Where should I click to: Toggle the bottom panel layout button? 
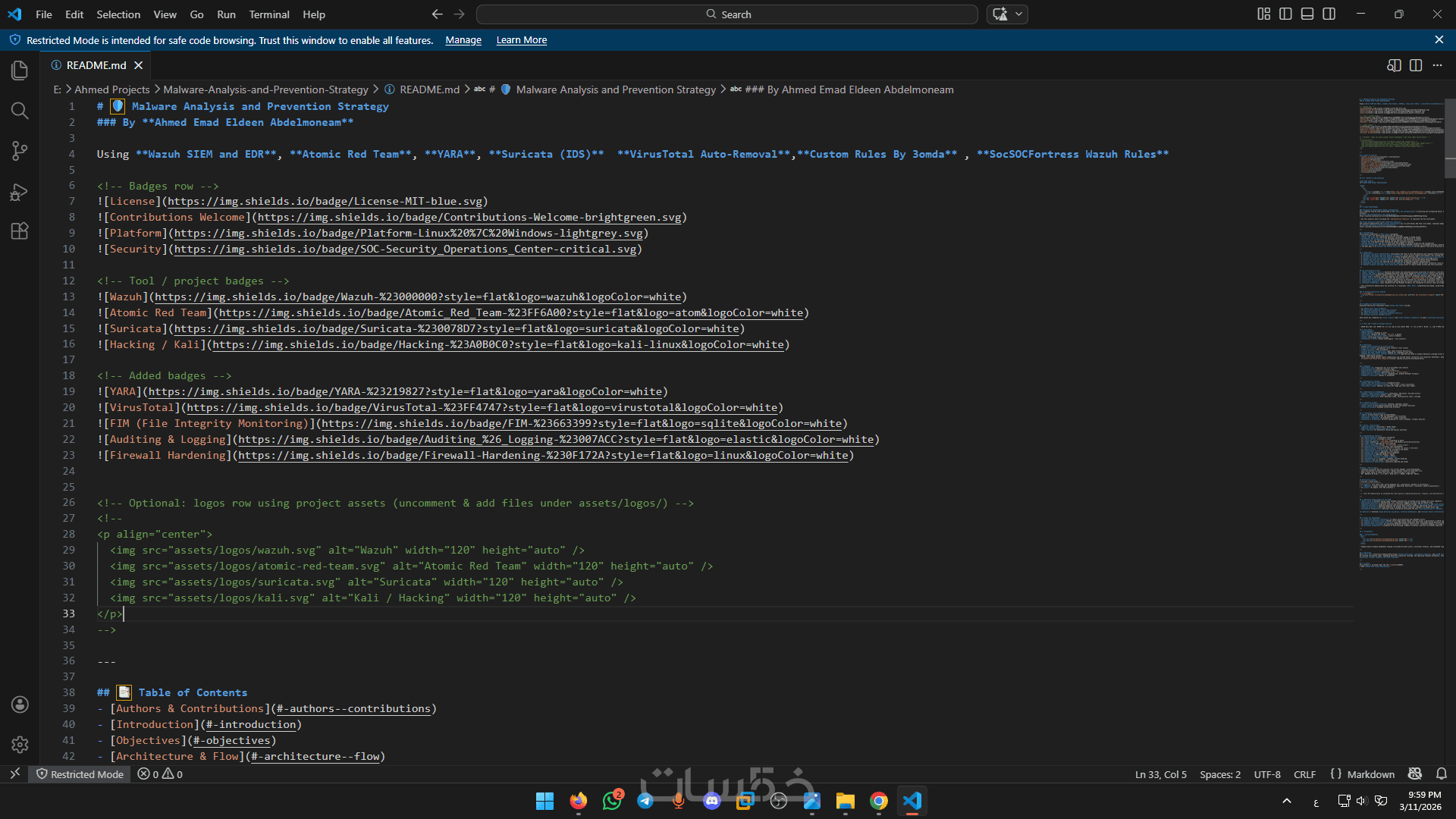pos(1307,14)
